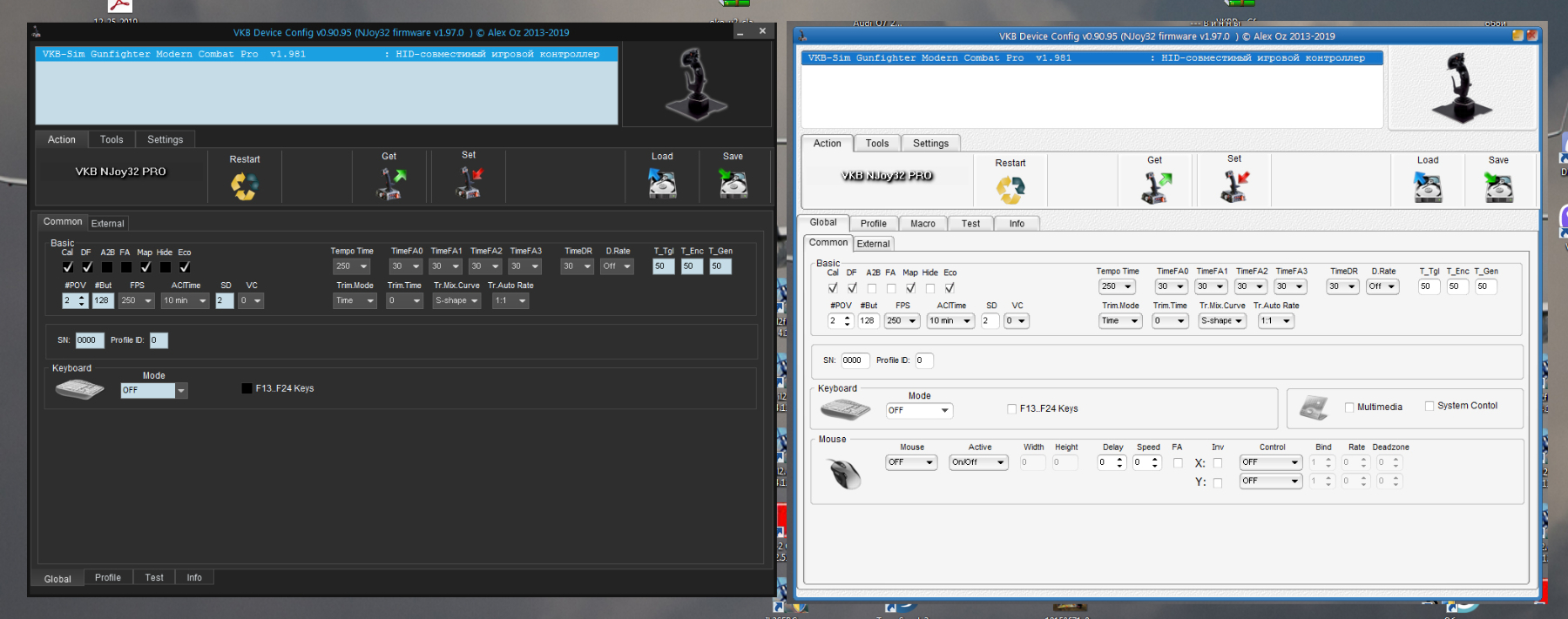Enable the System Contol checkbox
This screenshot has width=1568, height=619.
tap(1429, 406)
